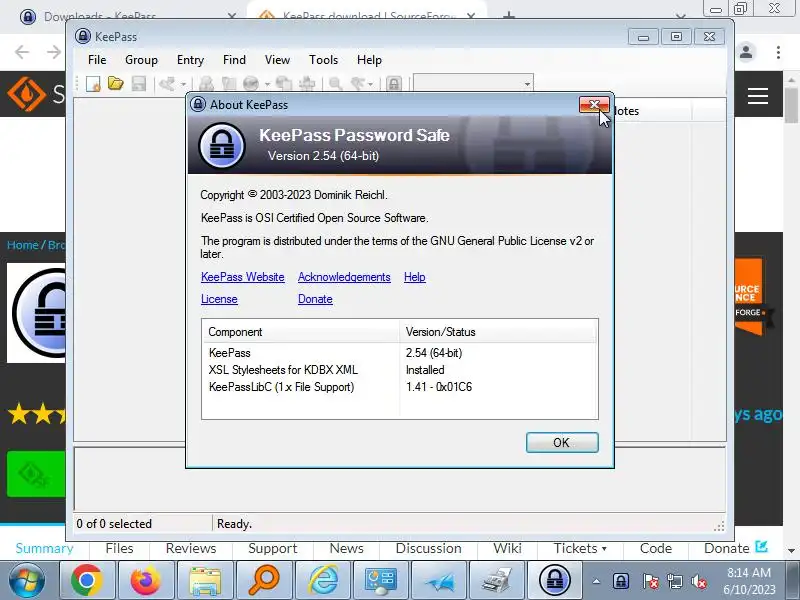Click the Copy URLs toolbar icon
Viewport: 800px width, 600px height.
284,84
